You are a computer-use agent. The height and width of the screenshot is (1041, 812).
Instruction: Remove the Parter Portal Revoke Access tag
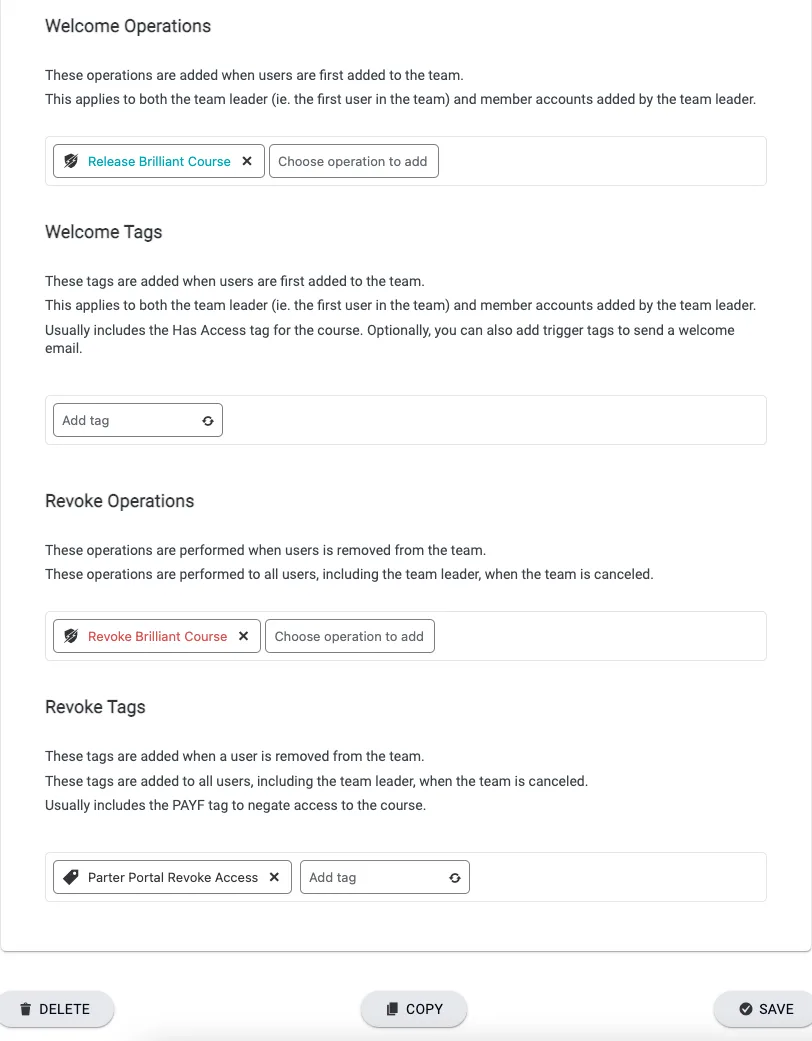(274, 877)
